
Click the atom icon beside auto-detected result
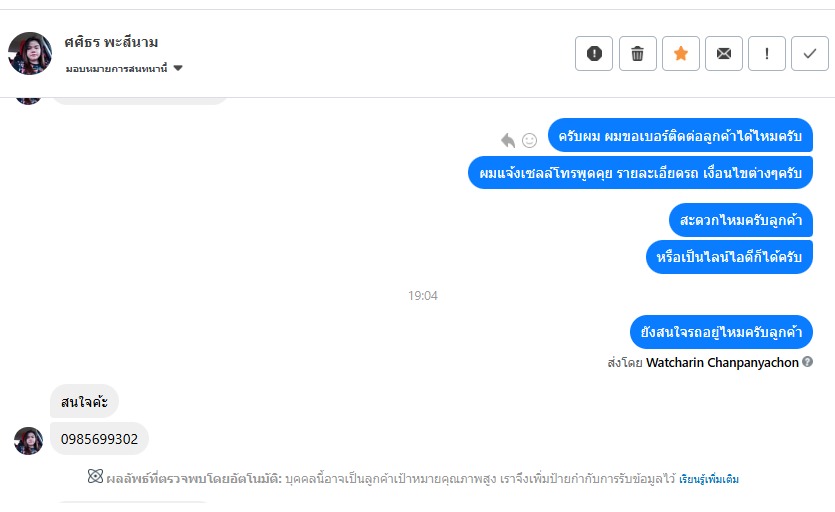[95, 477]
